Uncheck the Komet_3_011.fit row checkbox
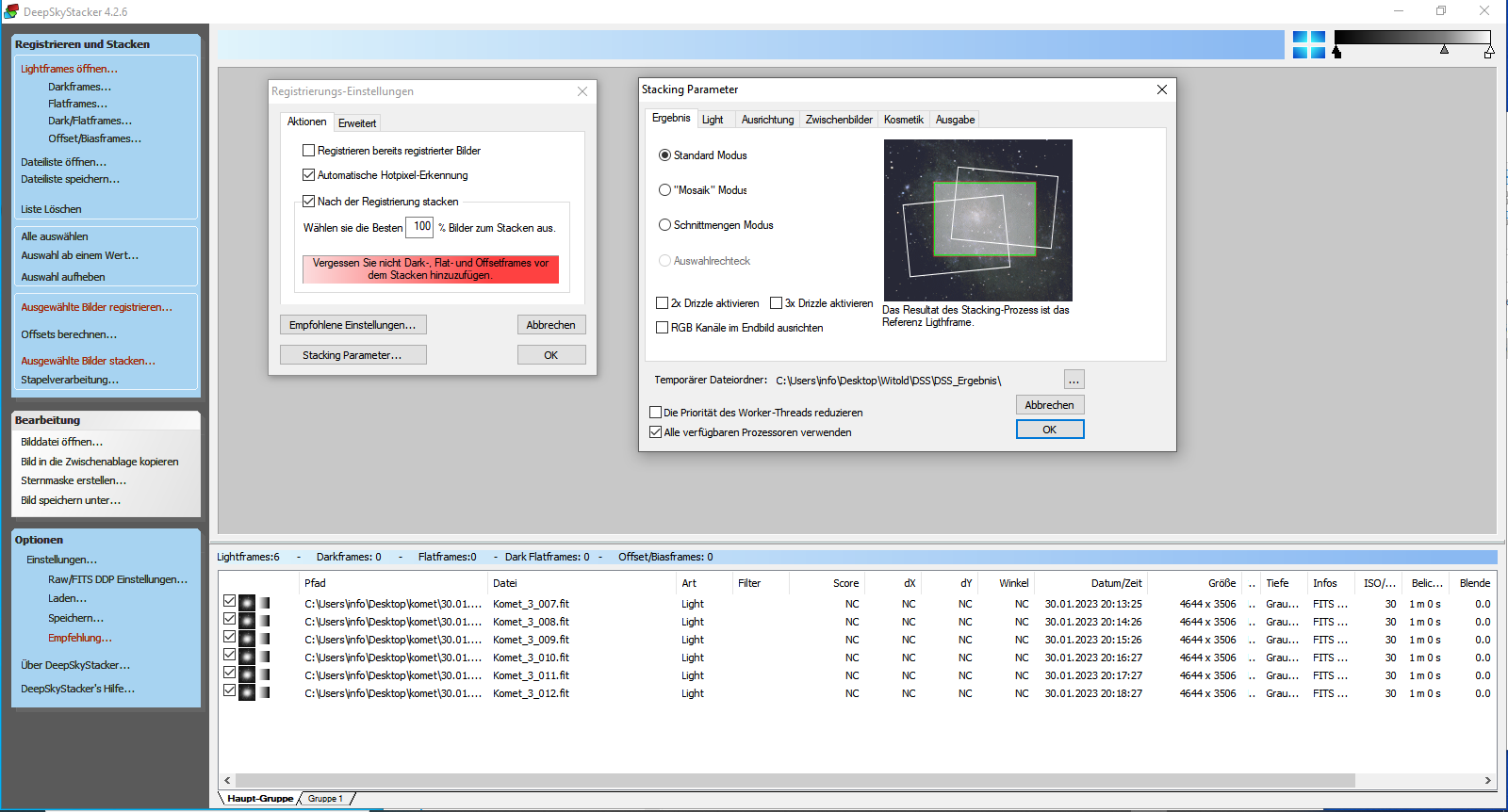Image resolution: width=1508 pixels, height=812 pixels. pyautogui.click(x=229, y=673)
